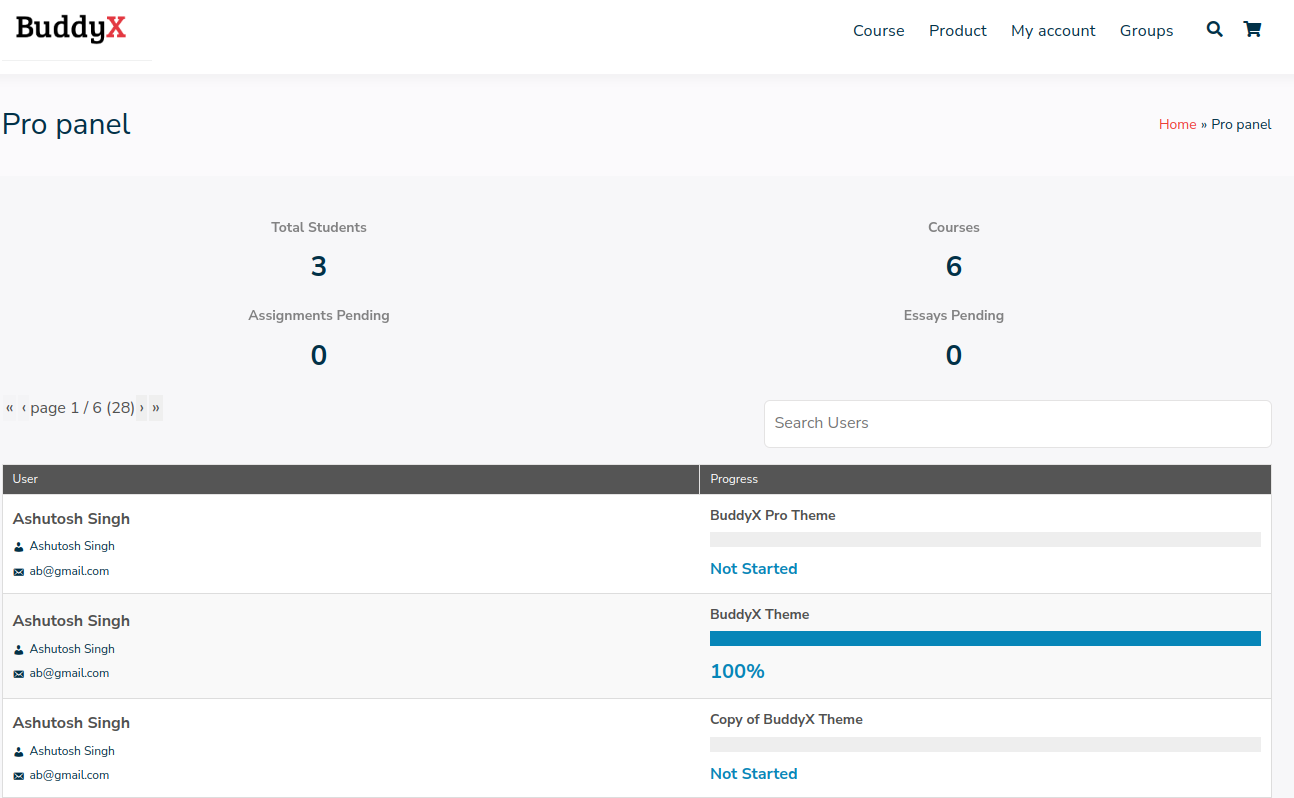Click Not Started under BuddyX Pro Theme
Screen dimensions: 1294x798
tap(753, 568)
